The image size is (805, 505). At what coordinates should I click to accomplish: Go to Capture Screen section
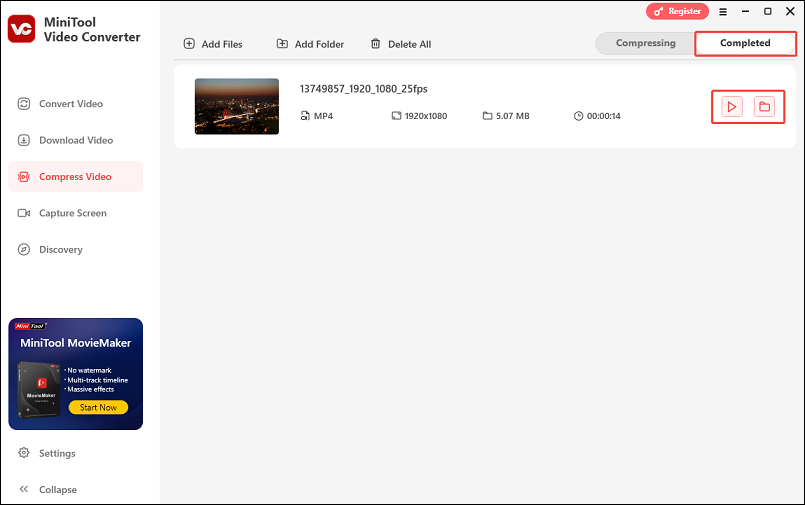click(75, 213)
